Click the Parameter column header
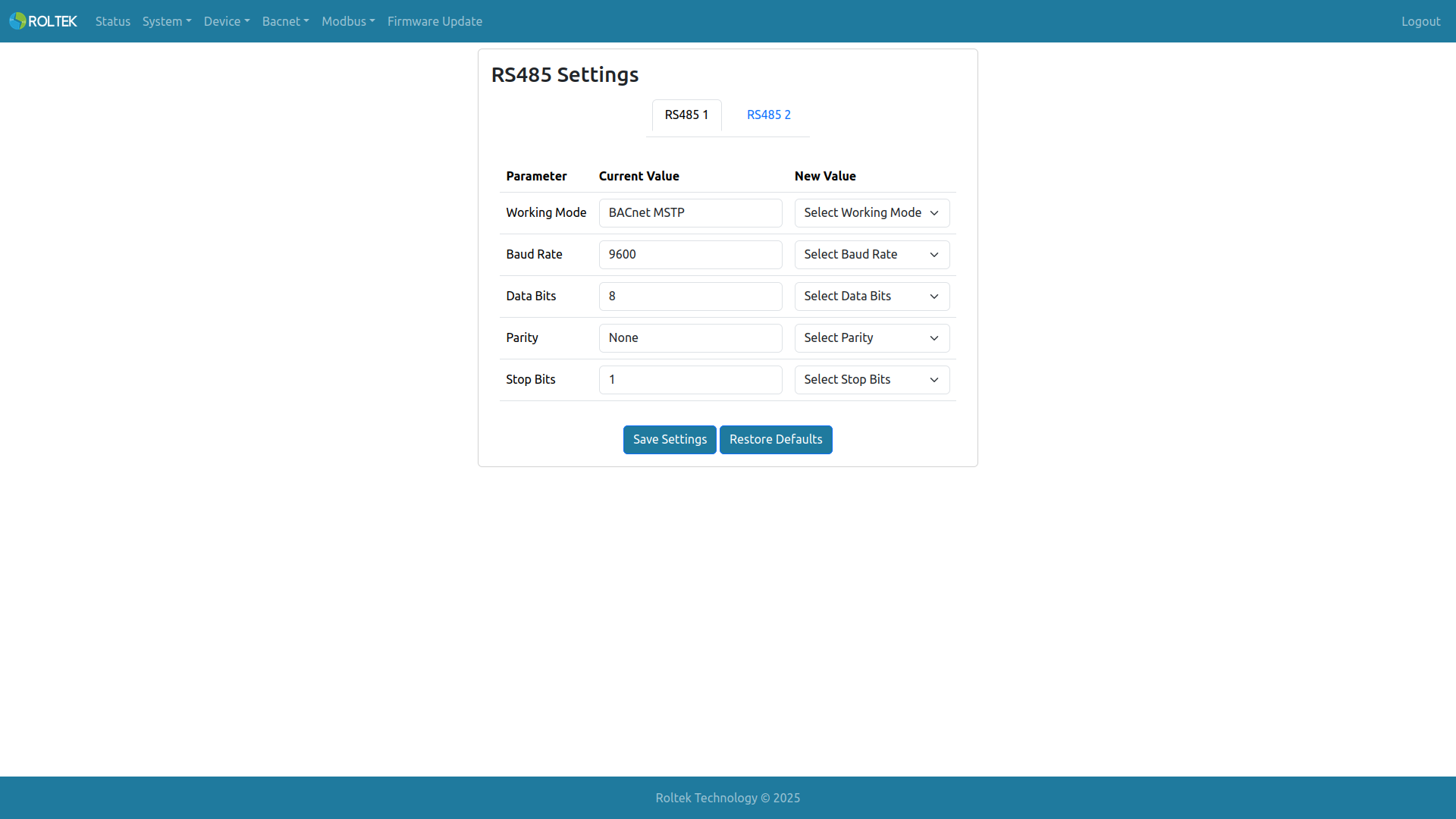 point(536,176)
